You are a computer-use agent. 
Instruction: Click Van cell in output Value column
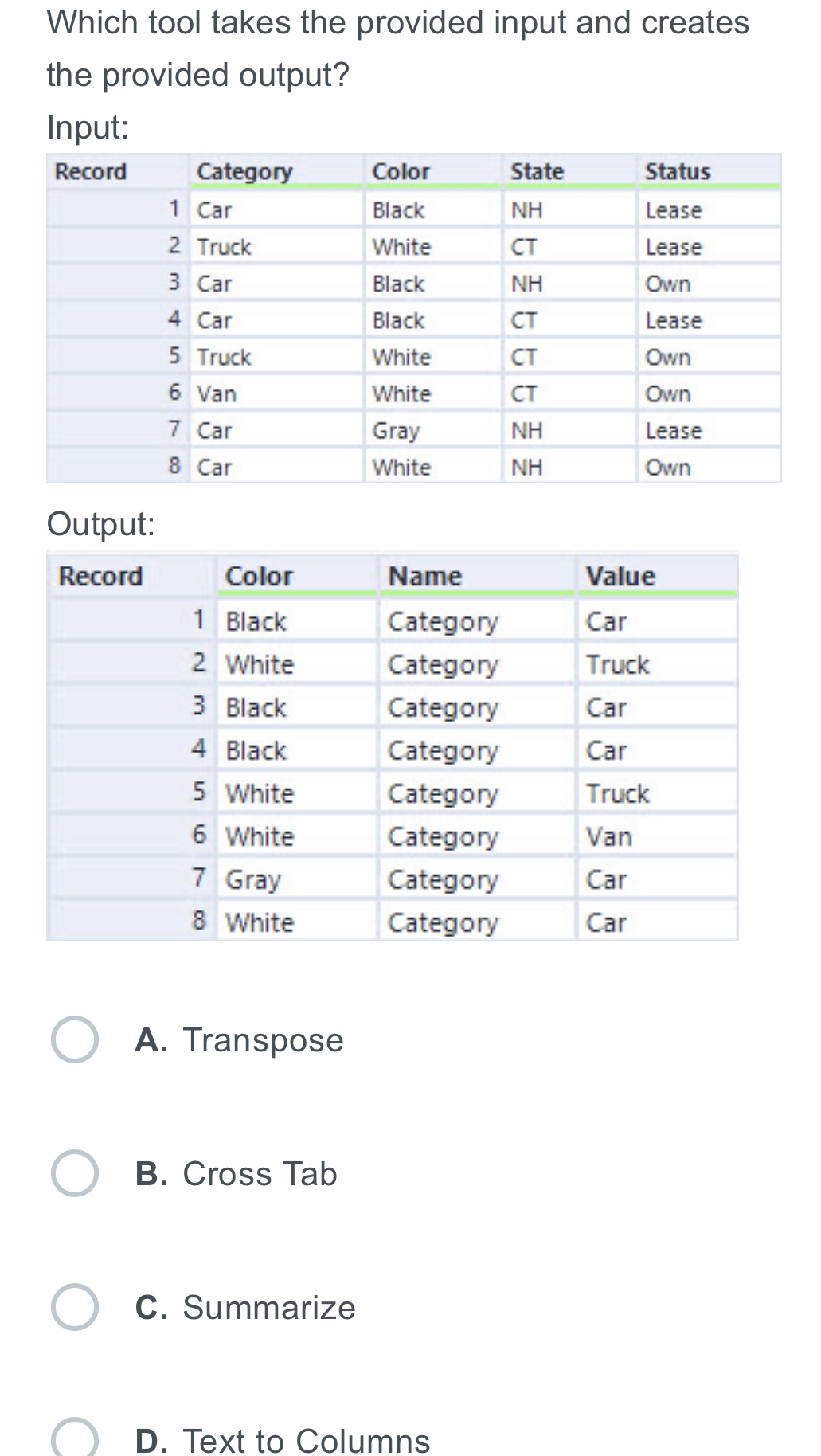click(x=608, y=837)
